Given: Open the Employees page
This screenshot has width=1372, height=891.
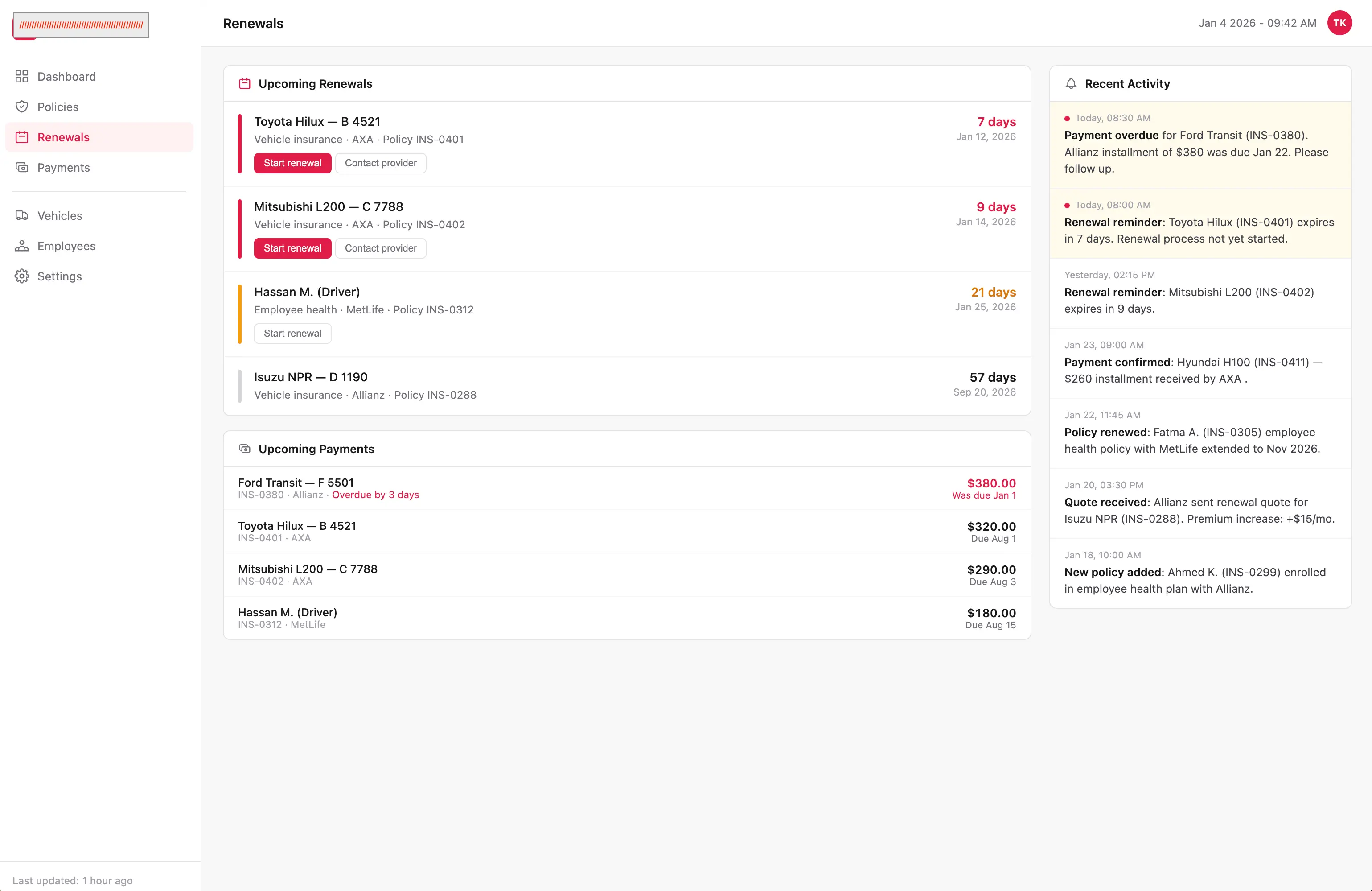Looking at the screenshot, I should pyautogui.click(x=99, y=246).
